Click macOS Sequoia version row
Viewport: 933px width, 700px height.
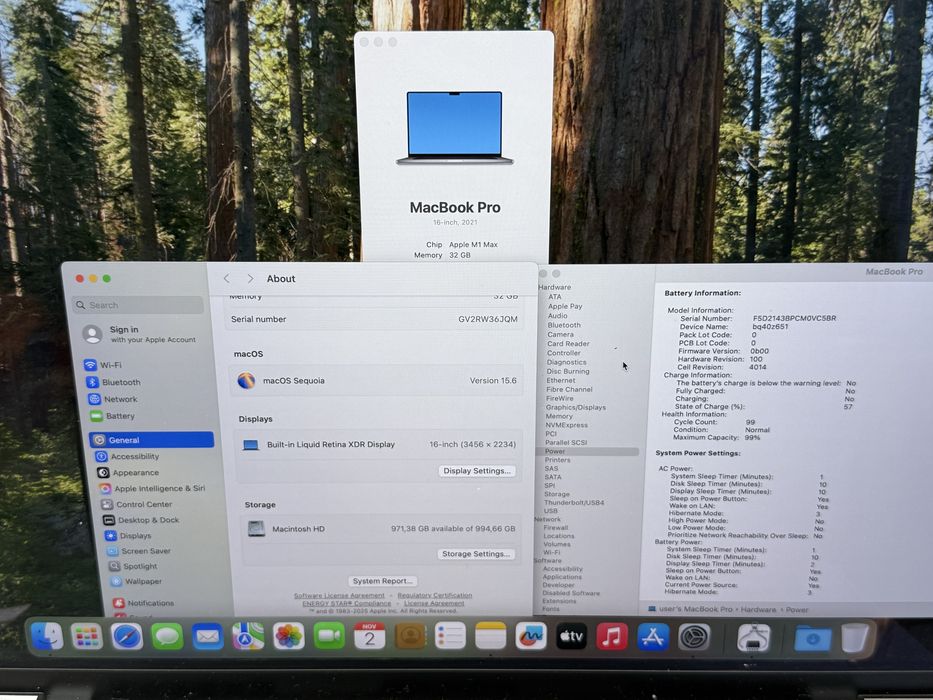tap(377, 381)
